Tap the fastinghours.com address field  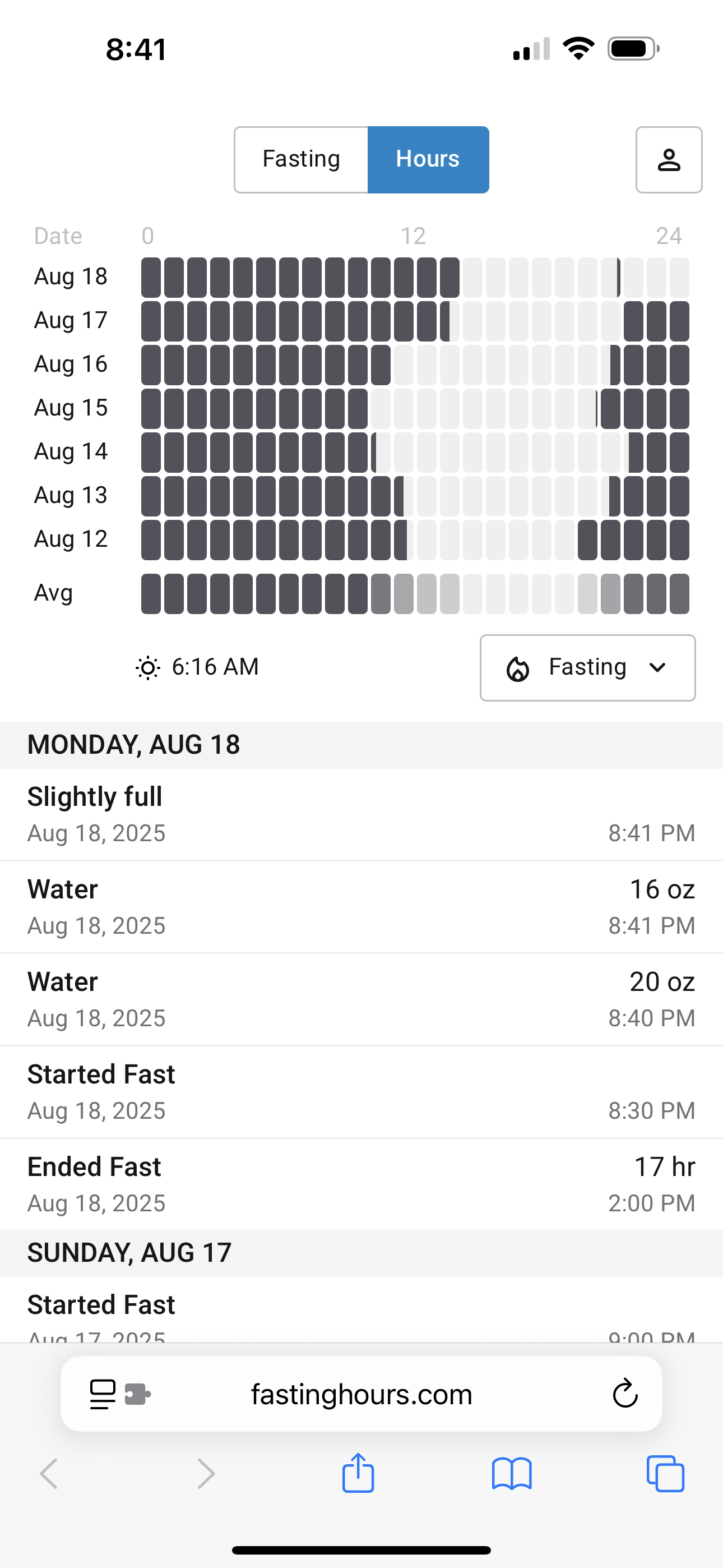coord(361,1393)
